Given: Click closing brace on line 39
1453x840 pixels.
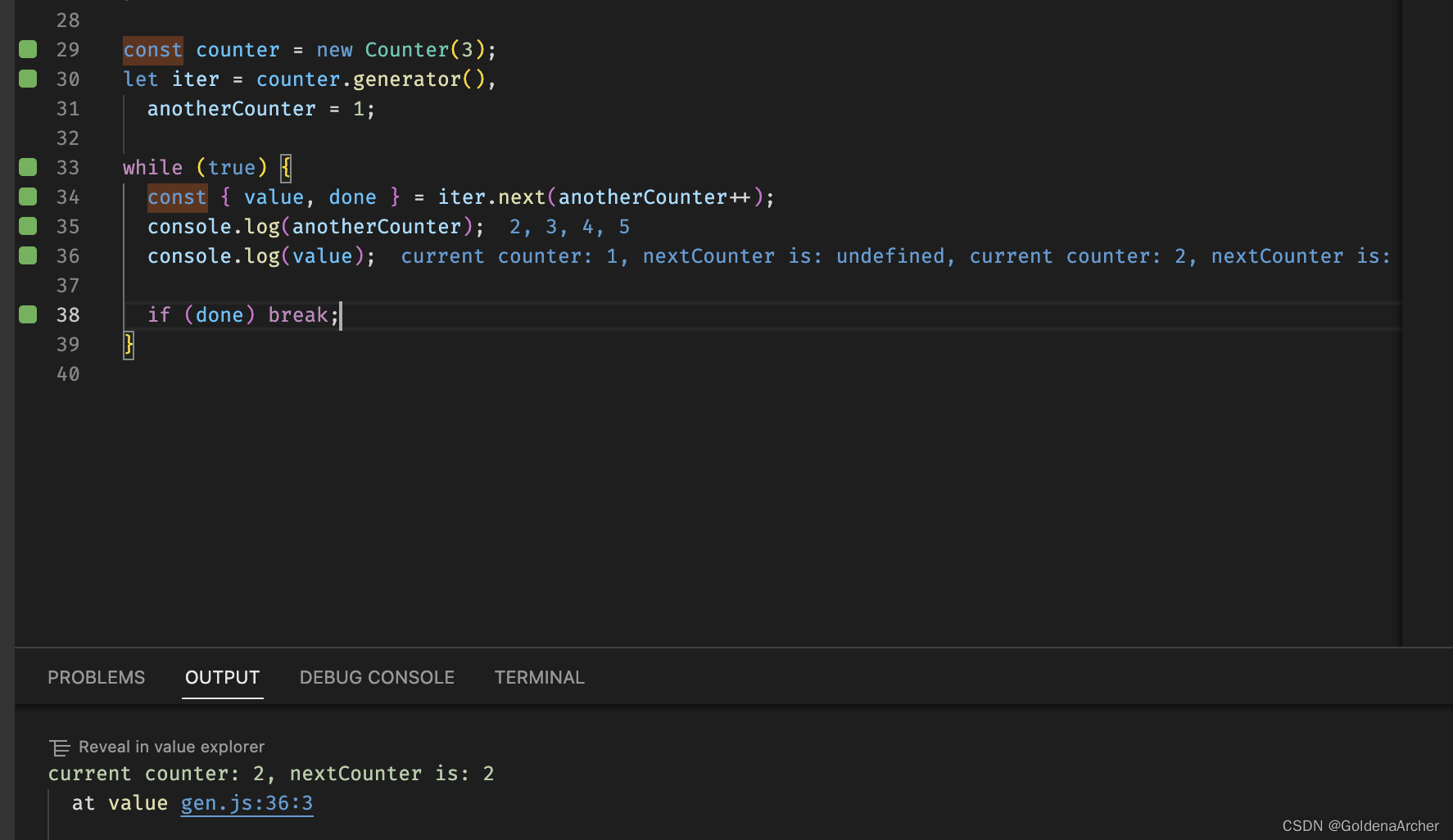Looking at the screenshot, I should click(x=129, y=345).
